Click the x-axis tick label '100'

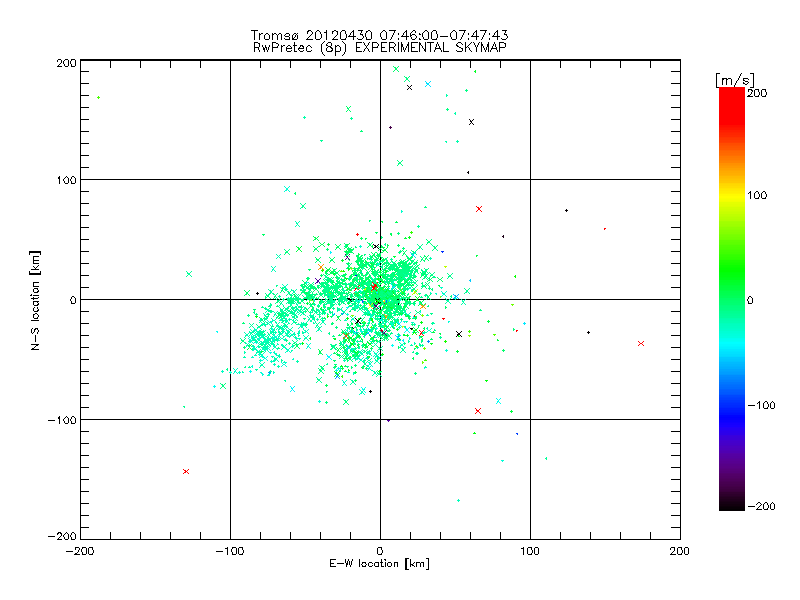[530, 551]
